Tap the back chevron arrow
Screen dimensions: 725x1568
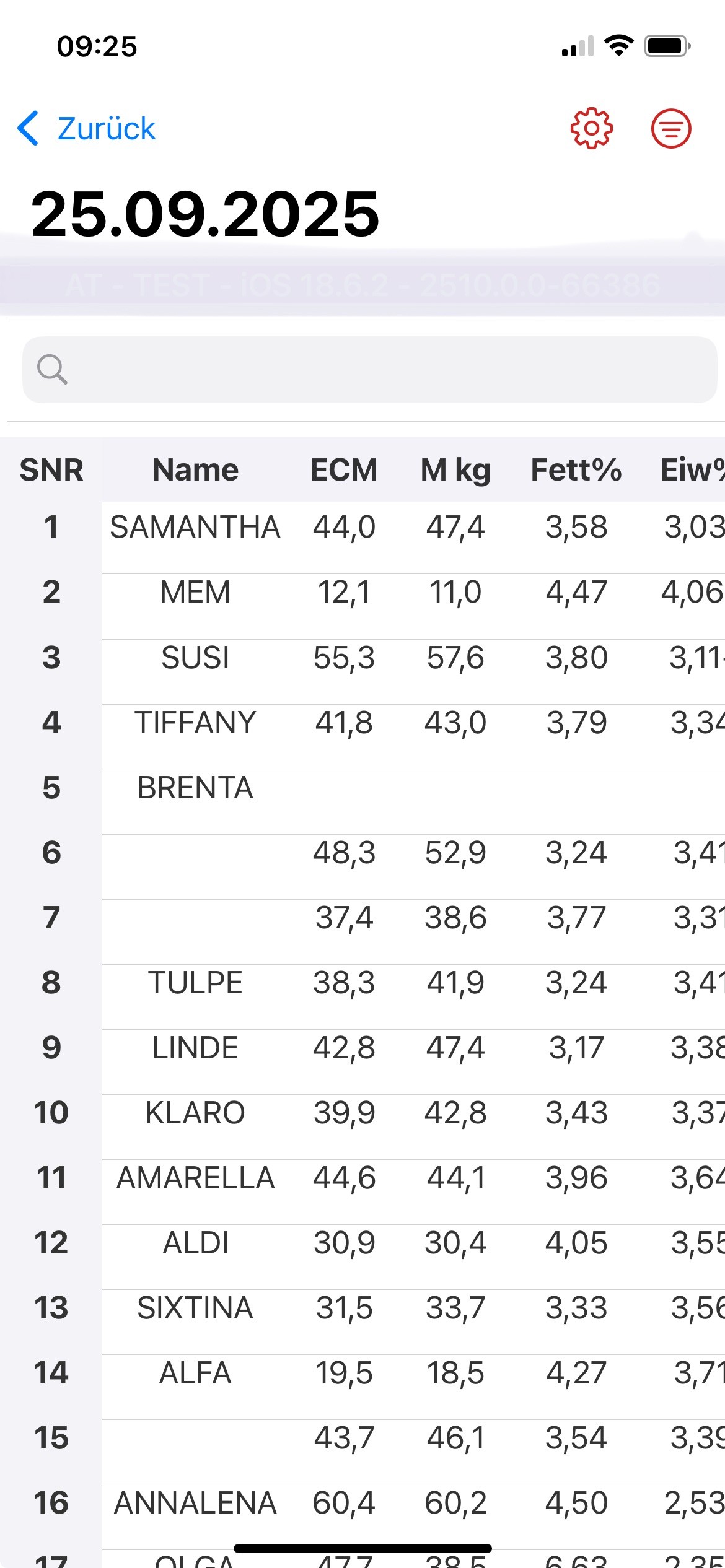29,128
